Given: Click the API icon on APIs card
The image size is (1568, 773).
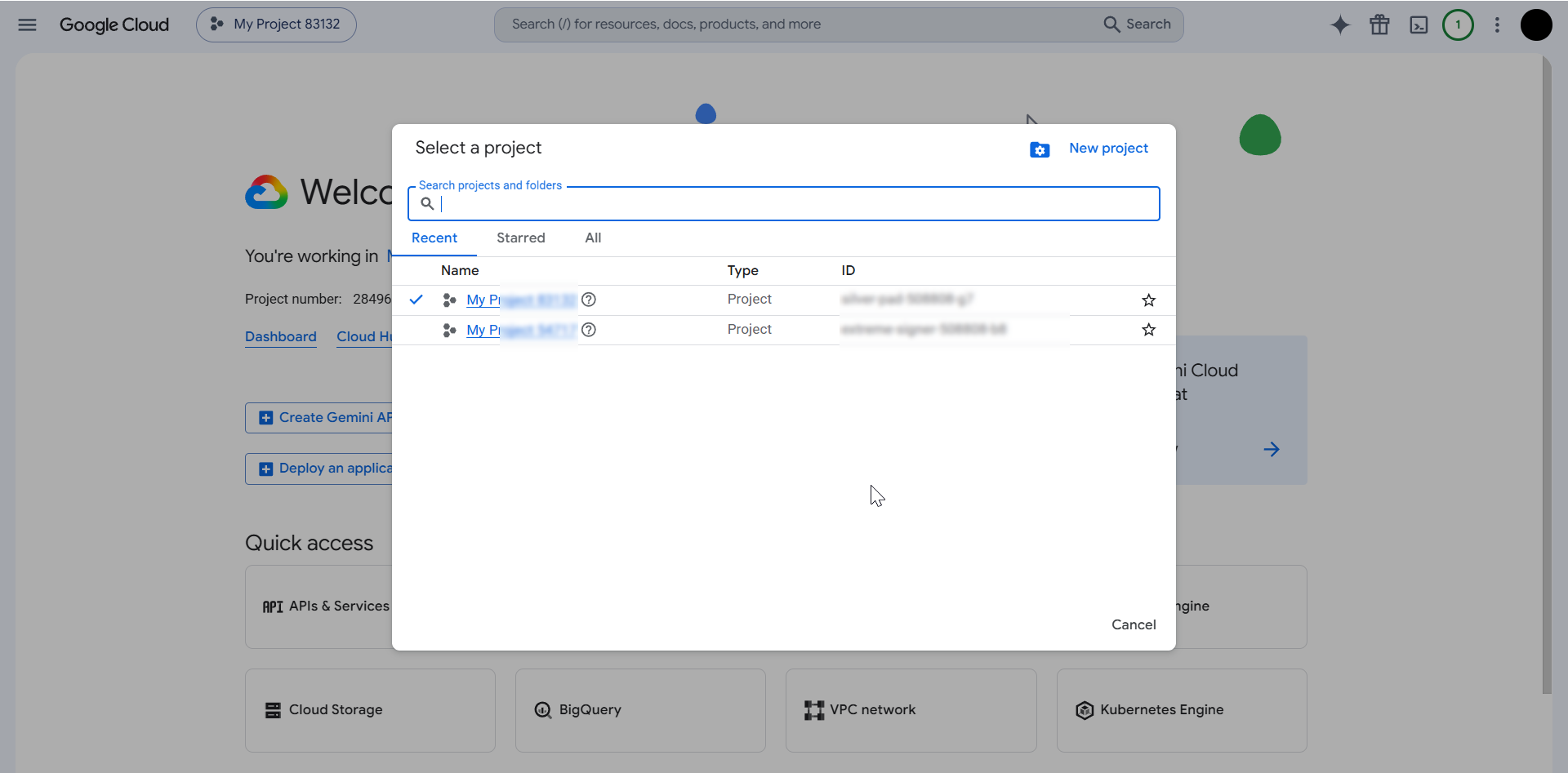Looking at the screenshot, I should [273, 606].
